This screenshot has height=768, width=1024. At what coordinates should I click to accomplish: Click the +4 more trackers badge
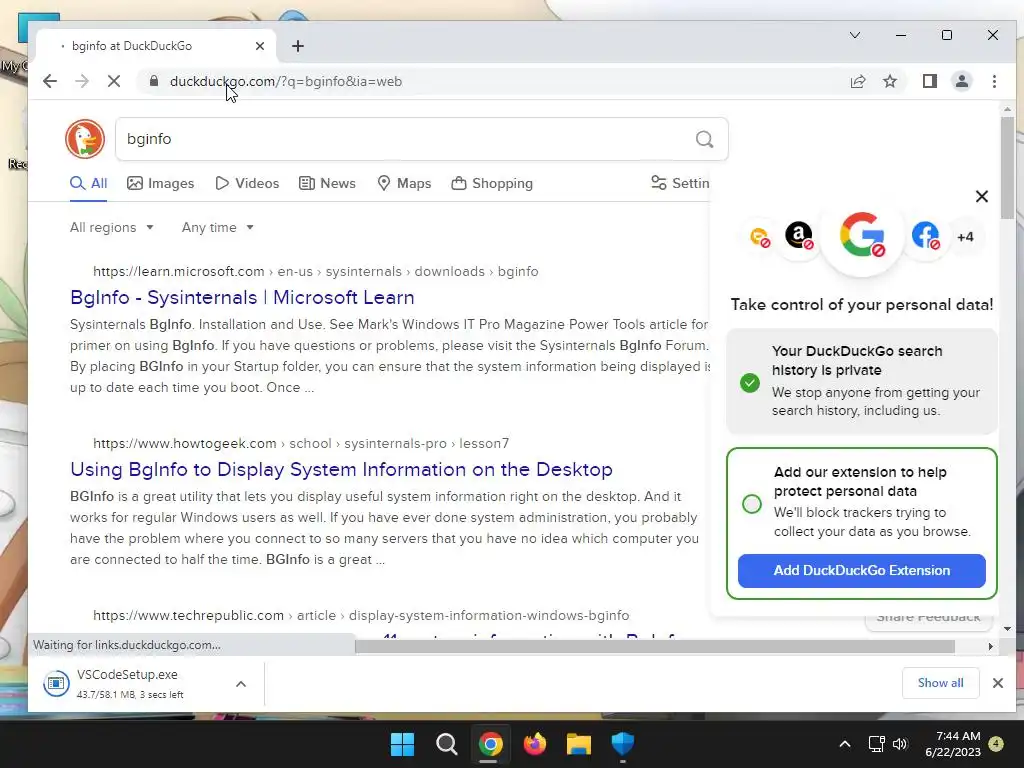965,237
